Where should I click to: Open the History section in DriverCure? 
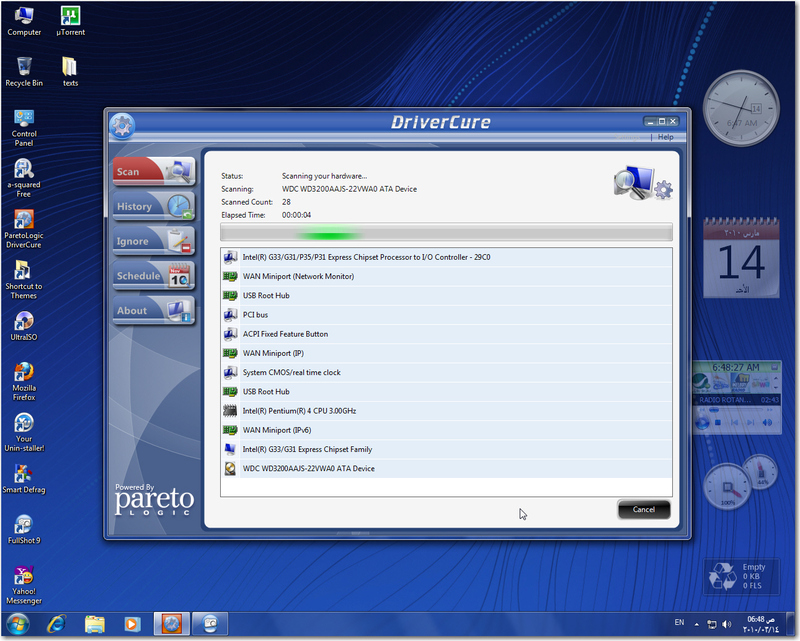pos(154,206)
